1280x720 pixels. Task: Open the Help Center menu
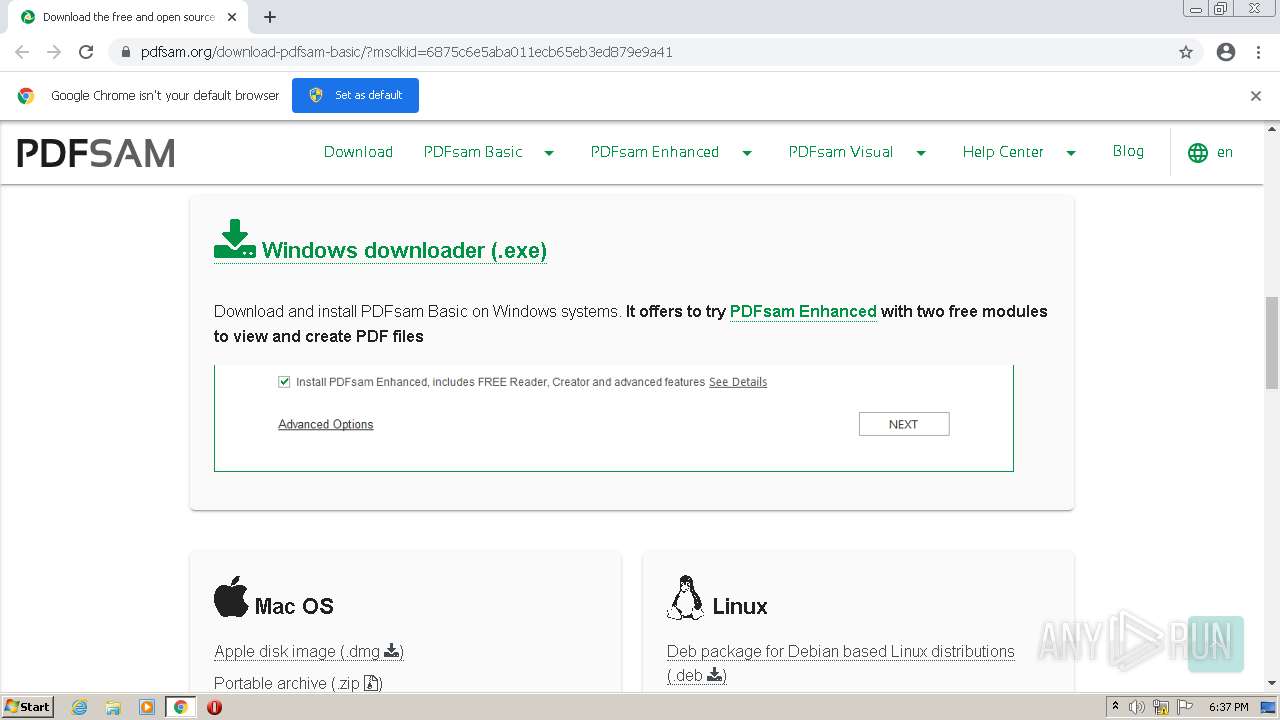point(1003,152)
